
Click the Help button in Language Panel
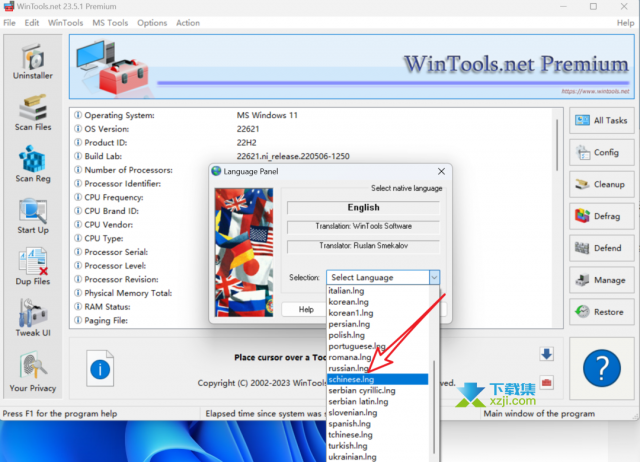306,309
